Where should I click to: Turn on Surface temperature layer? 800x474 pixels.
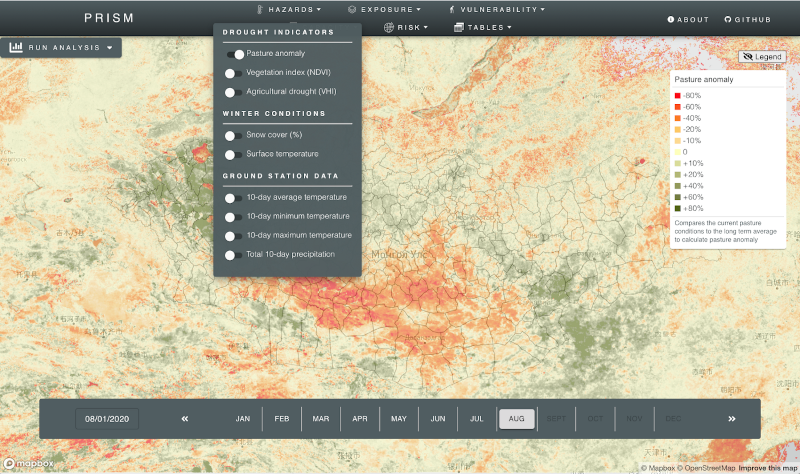pyautogui.click(x=233, y=155)
